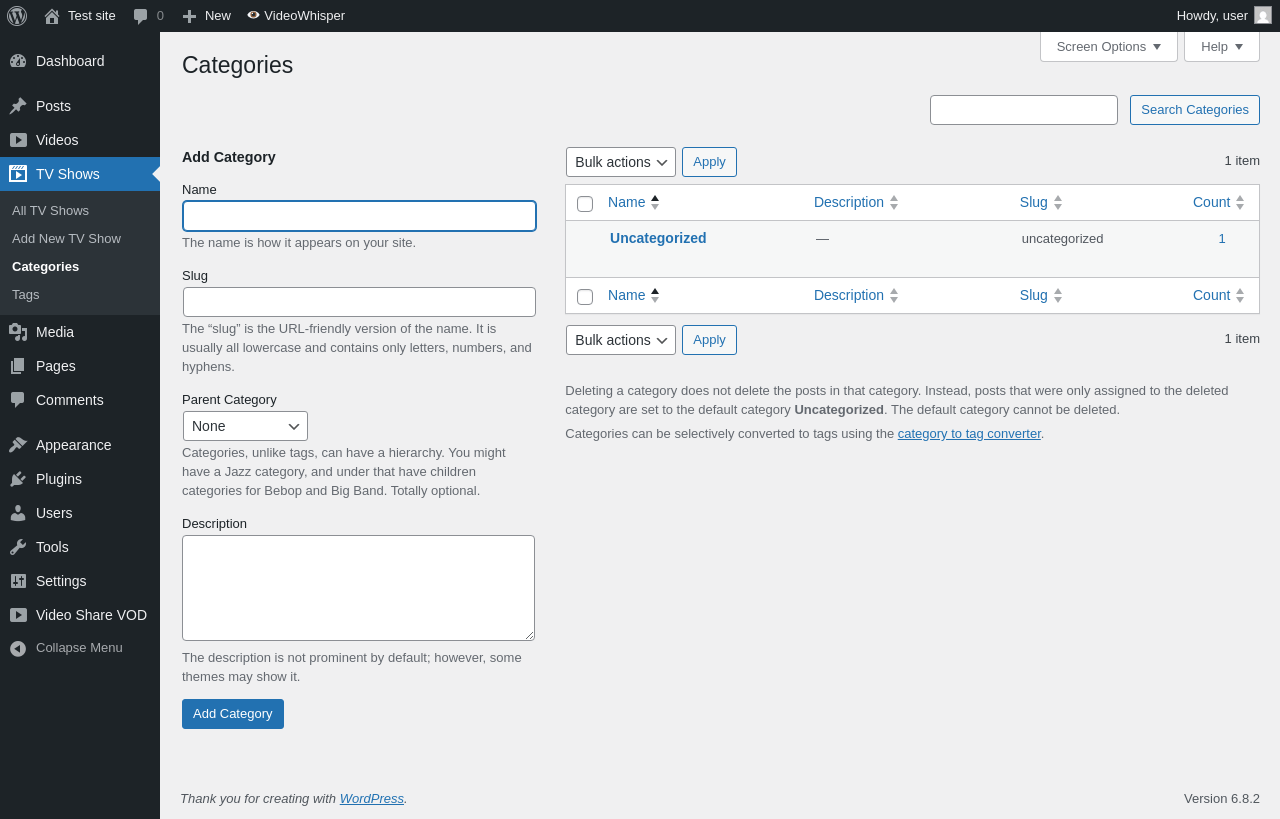The height and width of the screenshot is (819, 1280).
Task: Click sort arrows beside top Name header
Action: [x=655, y=202]
